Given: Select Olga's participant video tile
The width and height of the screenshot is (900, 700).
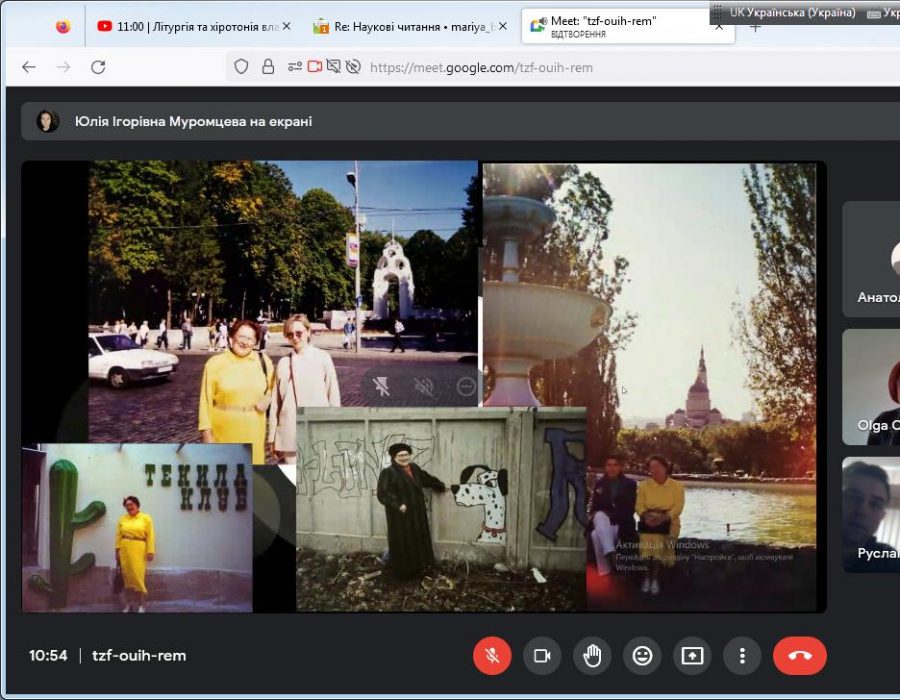Looking at the screenshot, I should [x=872, y=386].
